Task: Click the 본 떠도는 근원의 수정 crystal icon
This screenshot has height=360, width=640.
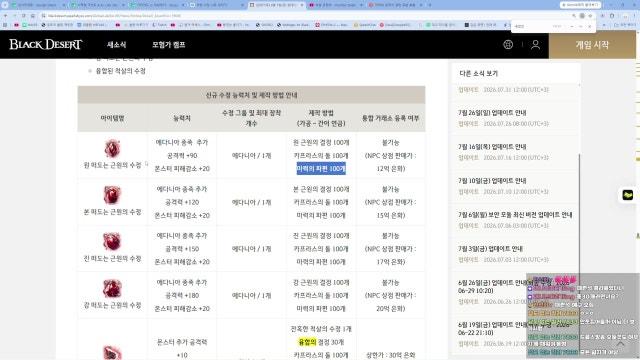Action: 112,195
